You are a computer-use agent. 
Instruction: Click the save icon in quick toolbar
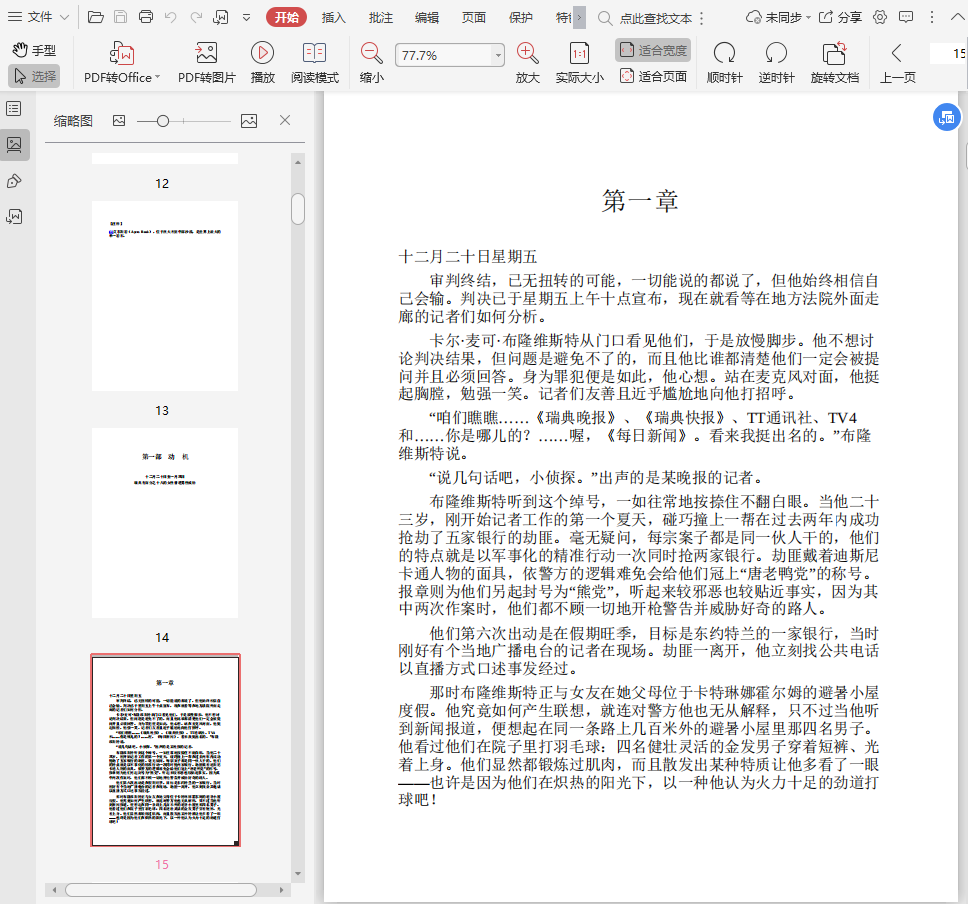121,17
